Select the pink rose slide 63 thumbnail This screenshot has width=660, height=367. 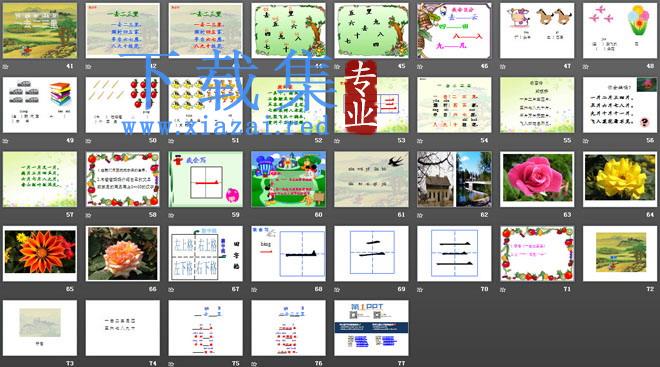[x=537, y=179]
